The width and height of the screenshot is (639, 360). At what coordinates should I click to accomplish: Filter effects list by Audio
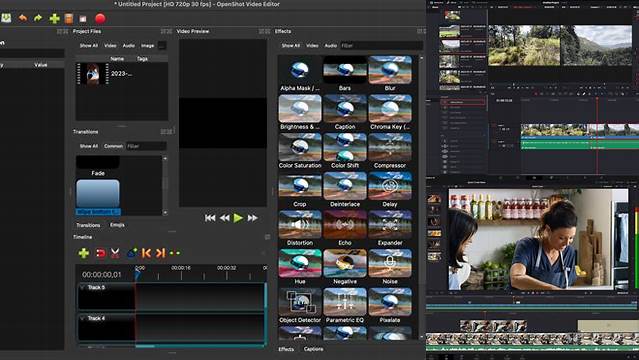coord(331,46)
